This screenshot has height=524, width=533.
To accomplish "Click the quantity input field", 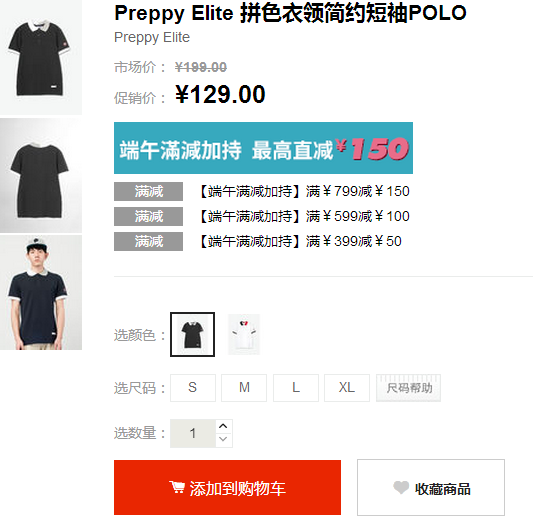I will point(193,433).
